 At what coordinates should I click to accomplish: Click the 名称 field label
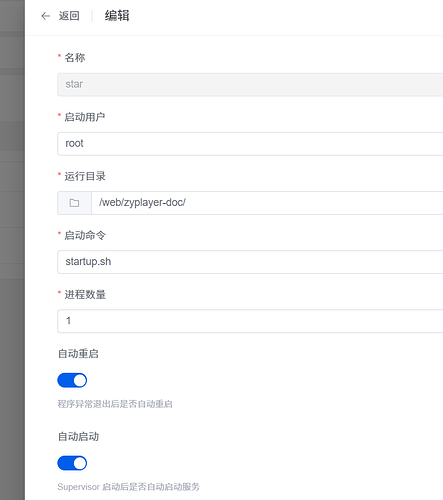click(x=75, y=58)
